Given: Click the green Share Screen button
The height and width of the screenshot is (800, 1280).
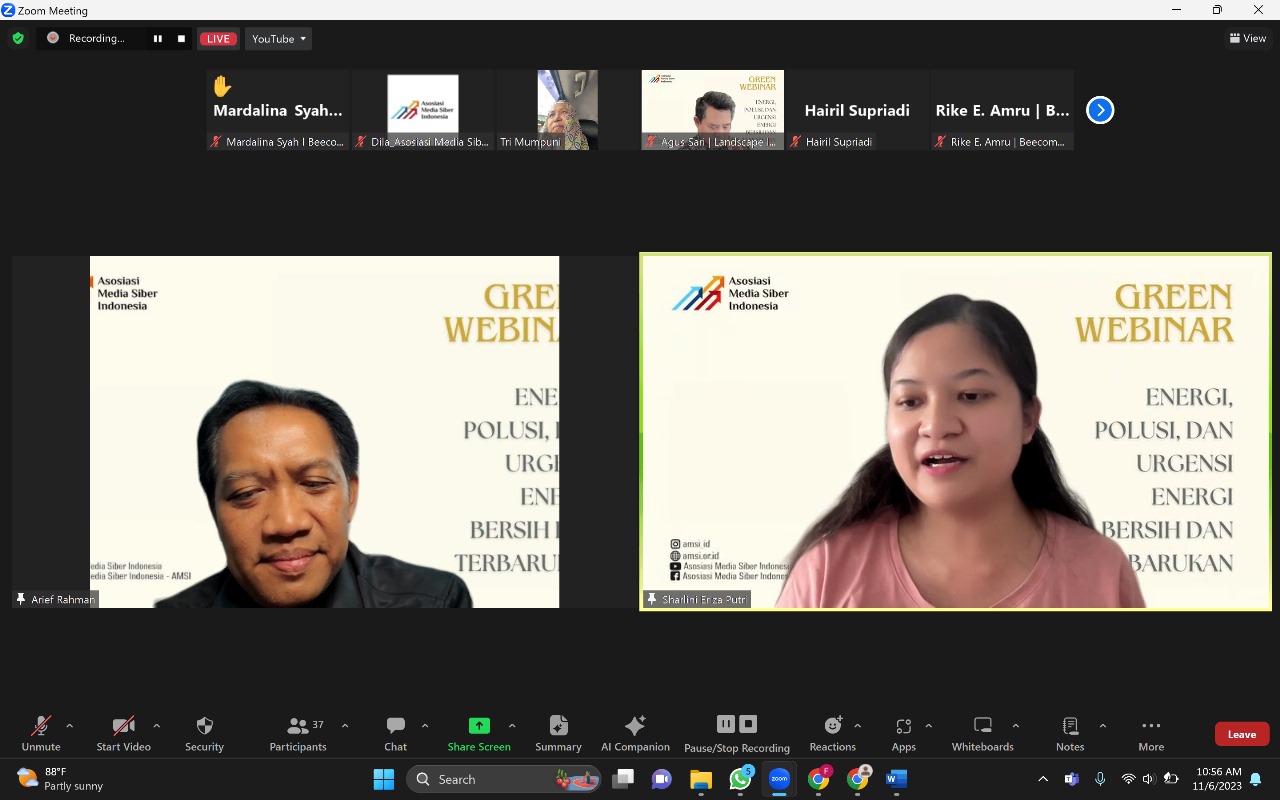Looking at the screenshot, I should coord(479,727).
